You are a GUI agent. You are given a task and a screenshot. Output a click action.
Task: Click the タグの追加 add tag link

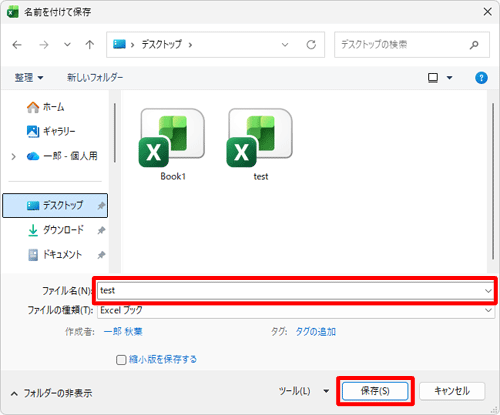pos(316,332)
